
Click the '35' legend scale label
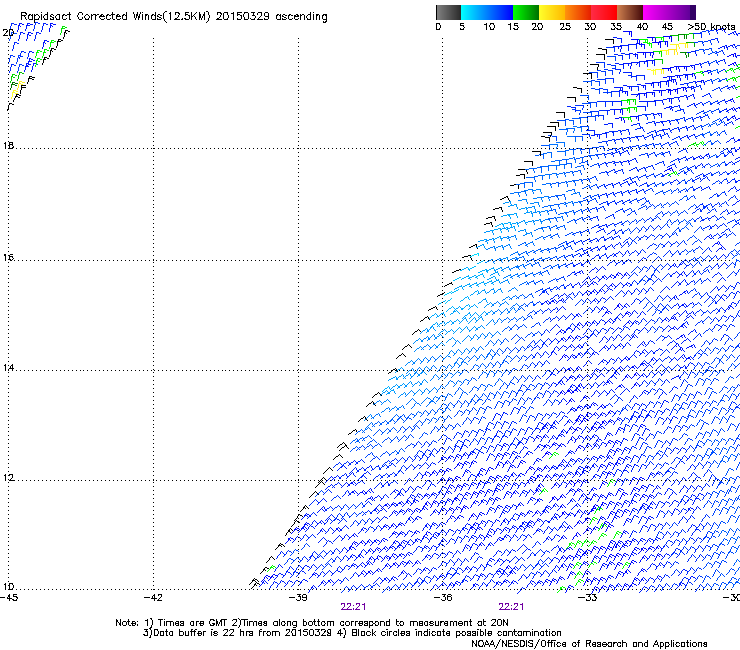[x=616, y=27]
